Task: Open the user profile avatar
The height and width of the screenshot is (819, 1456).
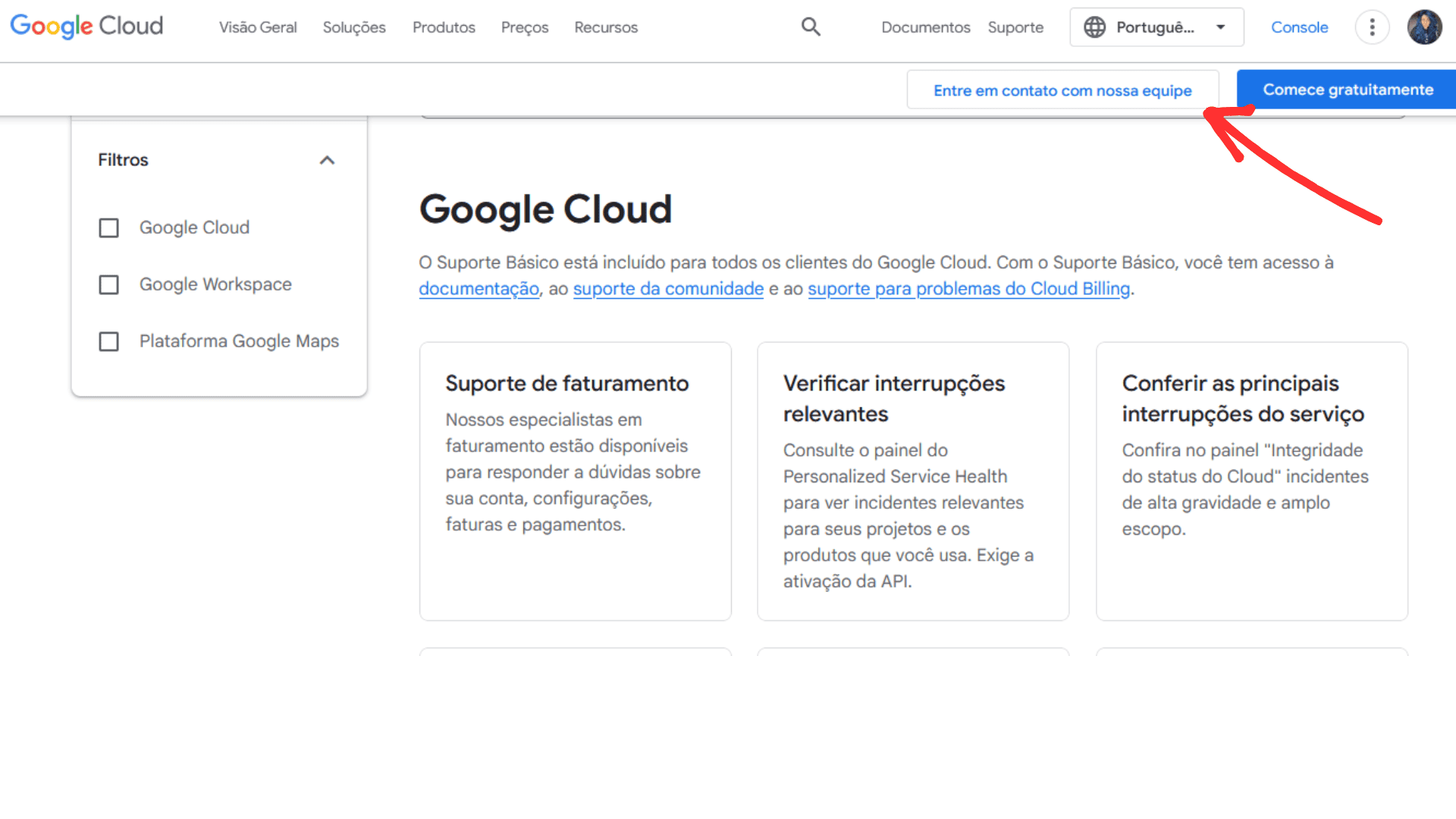Action: [x=1424, y=27]
